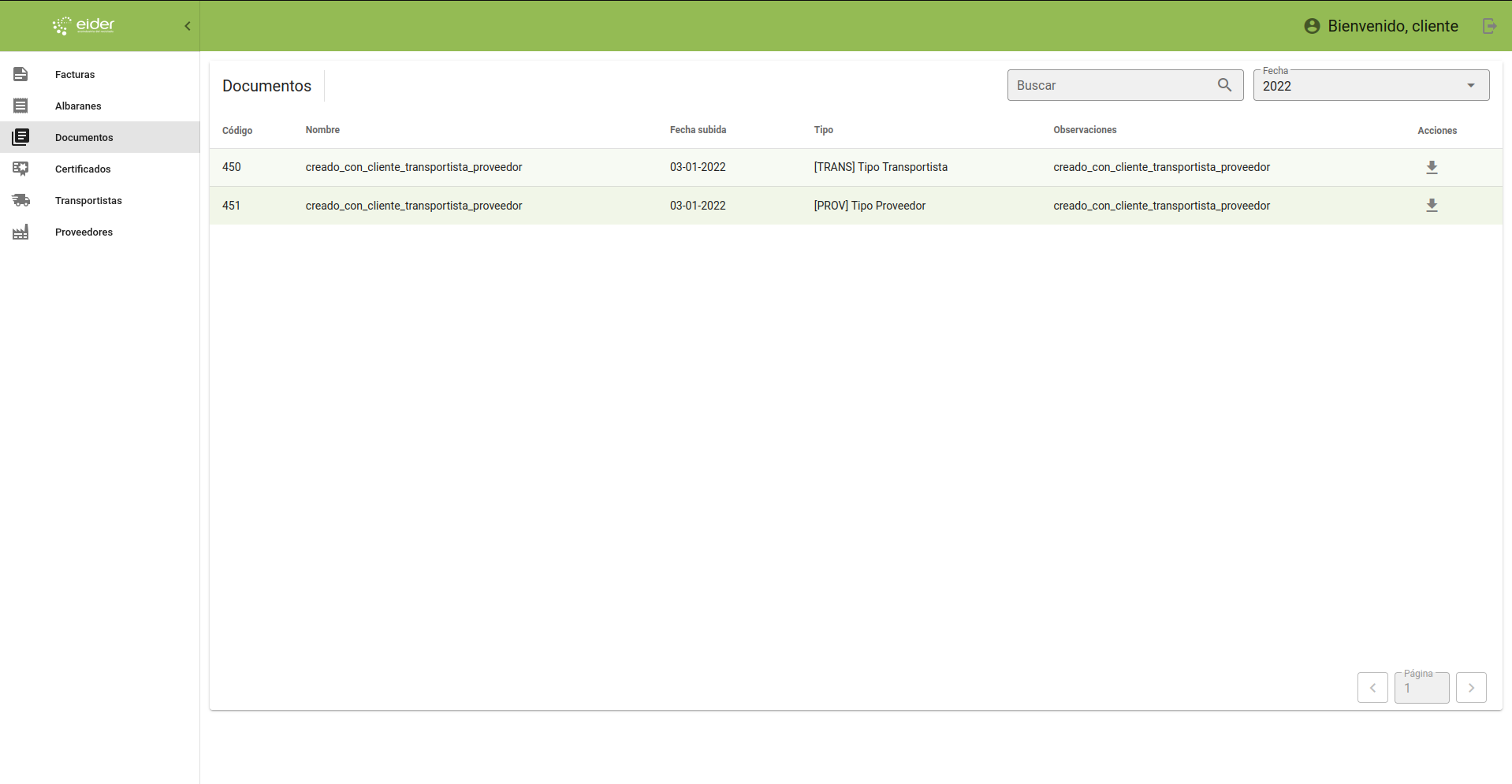Download document 450
The image size is (1512, 784).
click(x=1432, y=167)
